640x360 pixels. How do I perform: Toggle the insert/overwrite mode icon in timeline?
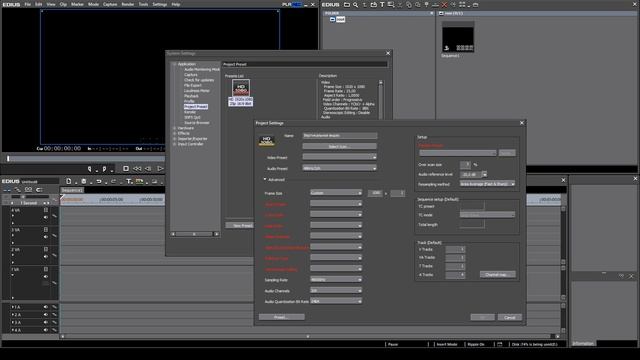[7, 190]
